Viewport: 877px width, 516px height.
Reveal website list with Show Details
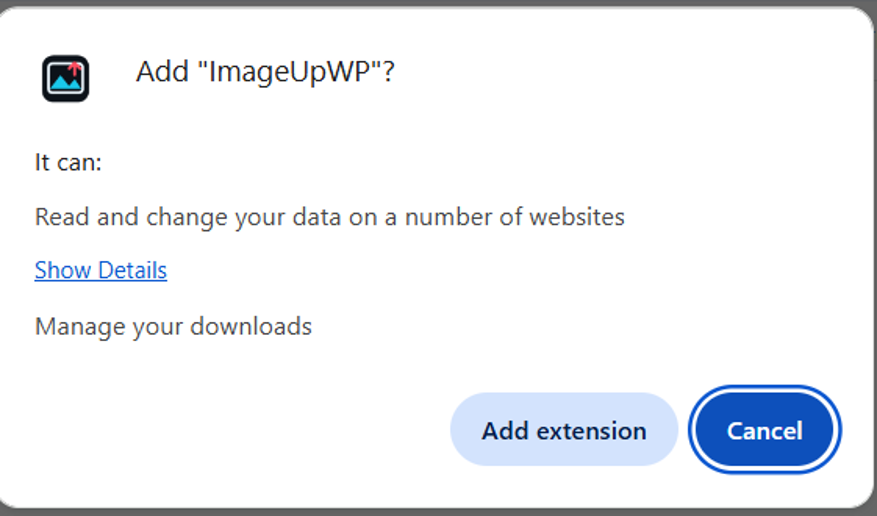click(101, 271)
